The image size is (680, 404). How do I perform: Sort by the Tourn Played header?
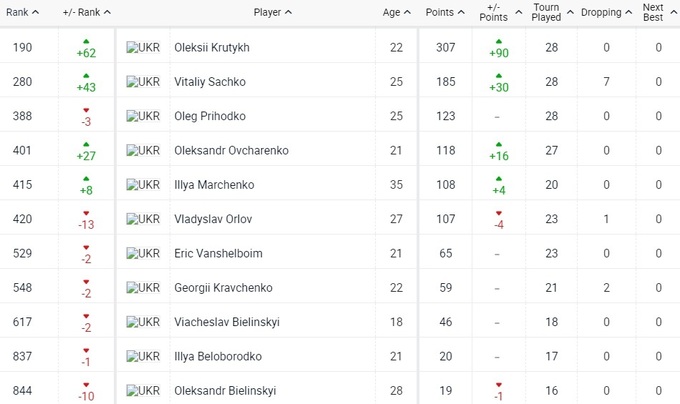pyautogui.click(x=546, y=13)
